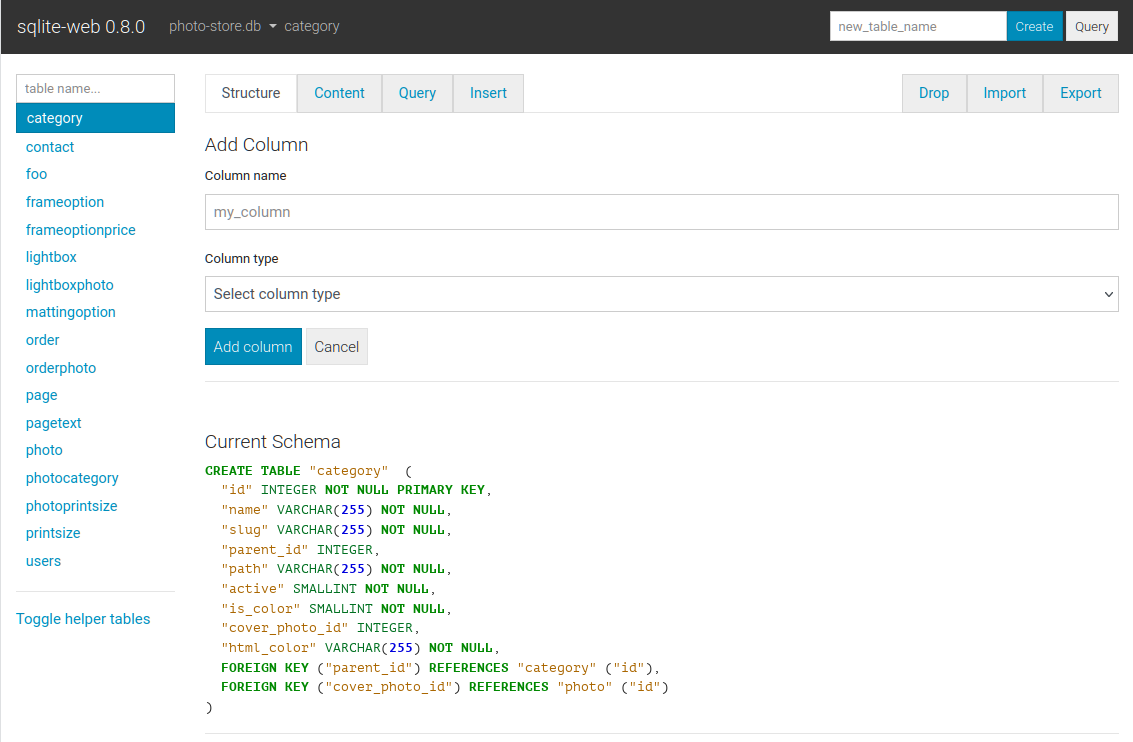Open the Drop table tab
This screenshot has height=742, width=1133.
coord(934,93)
